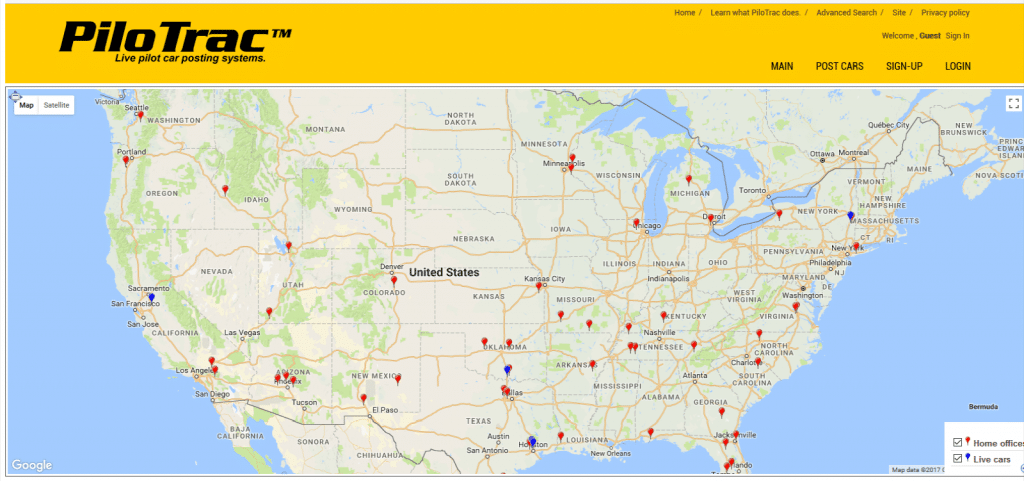Select the blue pin near Massachusetts
Viewport: 1024px width, 481px height.
850,215
